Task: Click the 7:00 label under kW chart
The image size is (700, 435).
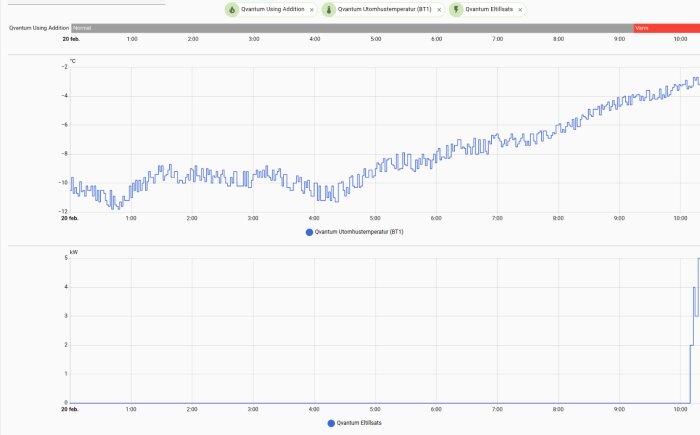Action: (497, 410)
